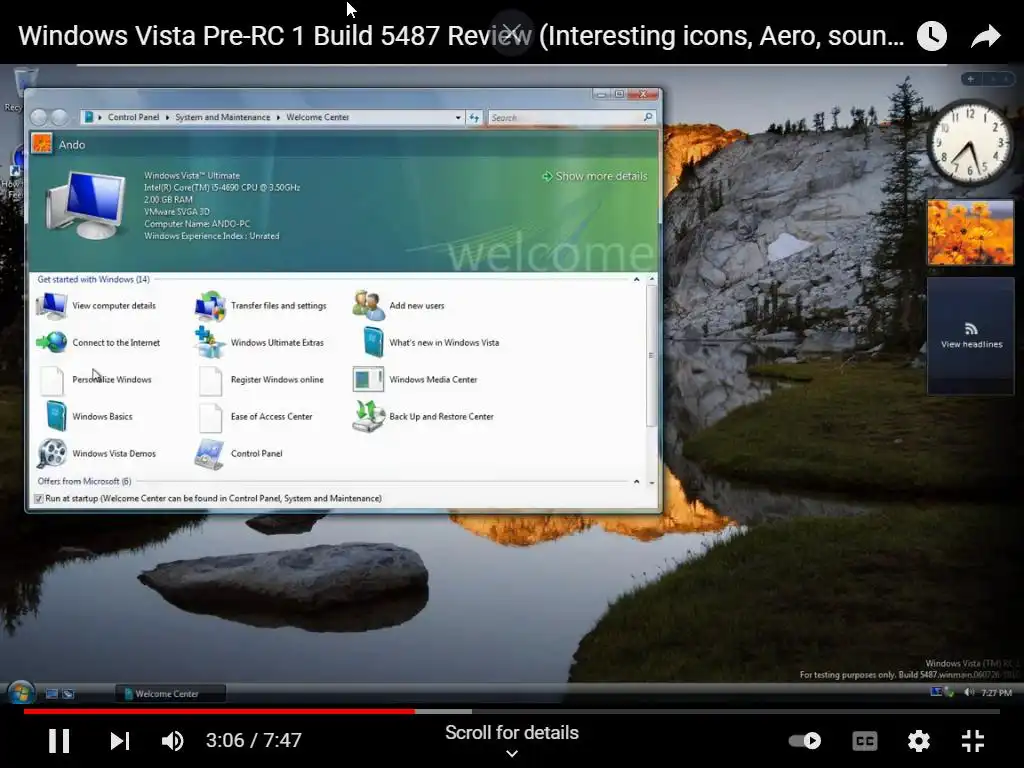This screenshot has width=1024, height=768.
Task: Click the Share arrow icon
Action: point(985,36)
